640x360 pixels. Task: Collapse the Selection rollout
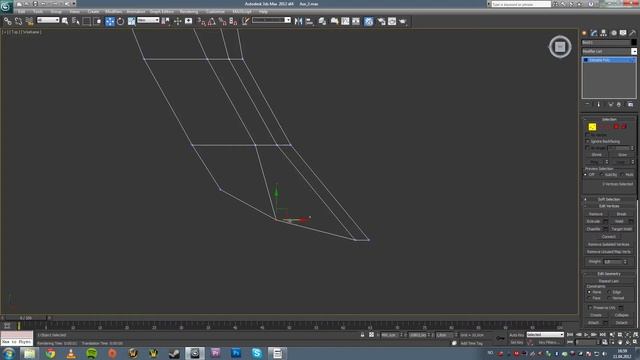pos(609,120)
